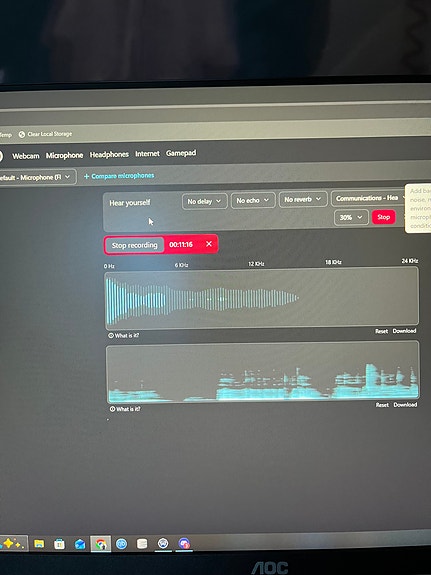Image resolution: width=431 pixels, height=575 pixels.
Task: Open the What is it info under spectrum
Action: [123, 336]
